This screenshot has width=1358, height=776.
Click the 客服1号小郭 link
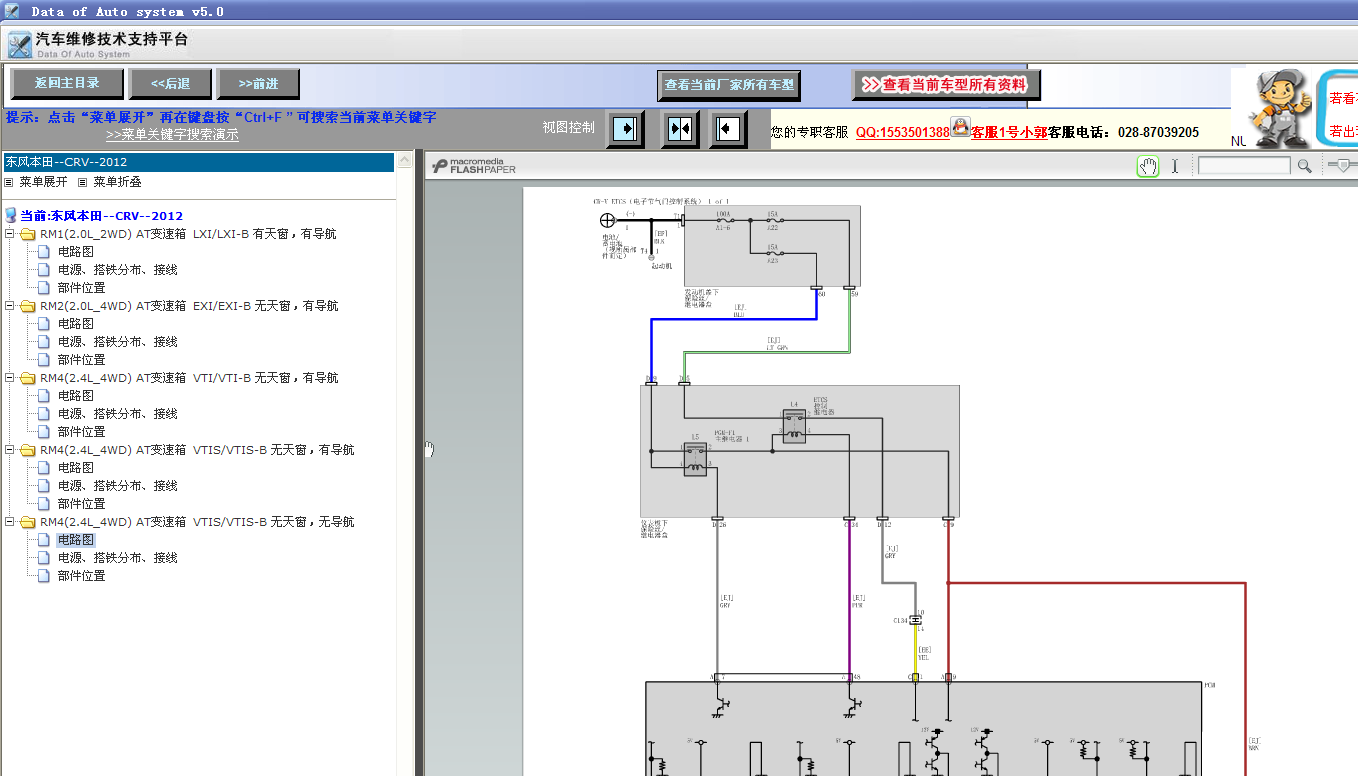1009,132
